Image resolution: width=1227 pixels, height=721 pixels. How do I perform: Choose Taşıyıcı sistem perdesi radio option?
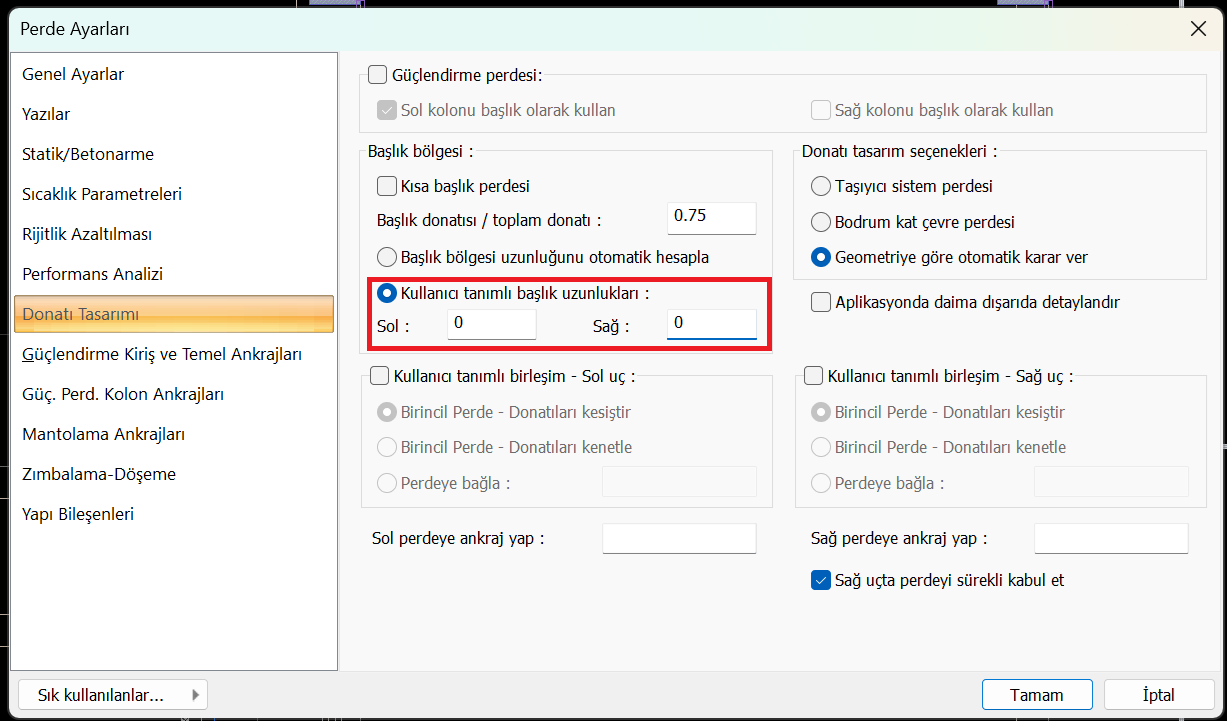click(x=821, y=186)
